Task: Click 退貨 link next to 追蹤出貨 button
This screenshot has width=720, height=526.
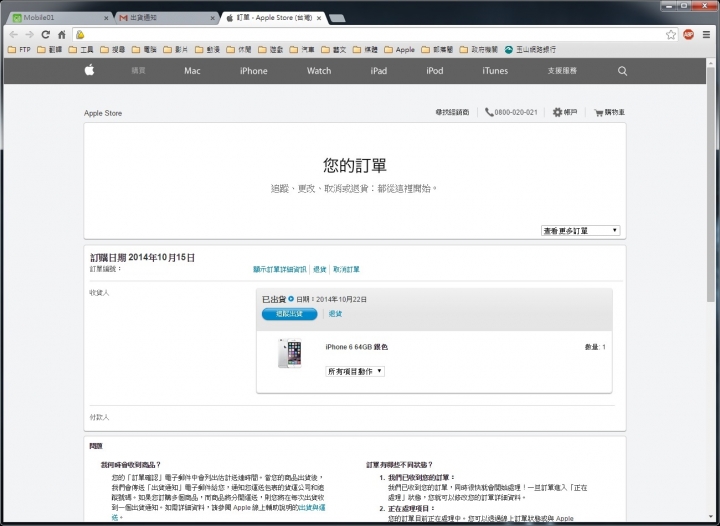Action: [x=336, y=314]
